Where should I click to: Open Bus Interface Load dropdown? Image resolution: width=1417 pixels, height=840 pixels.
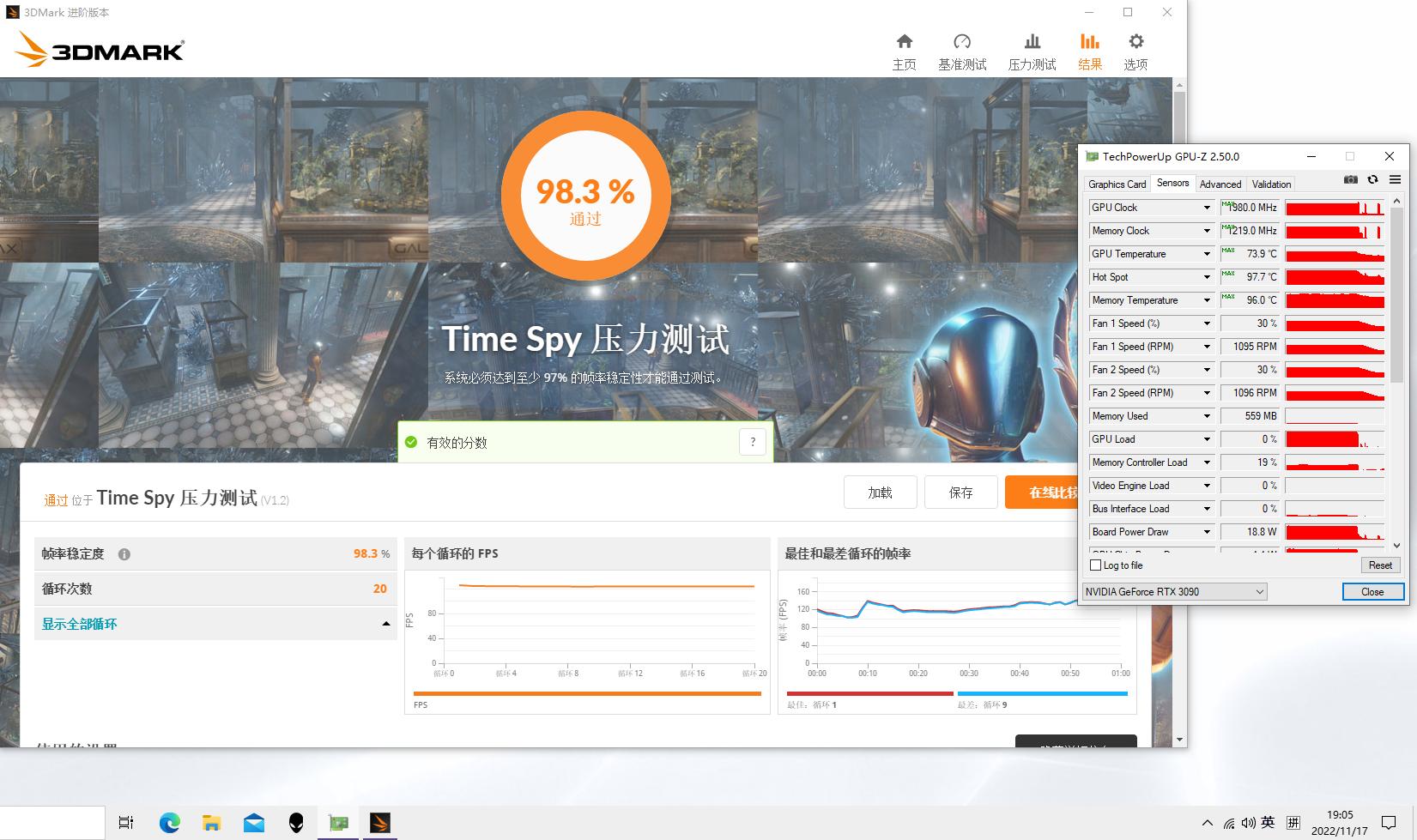click(1207, 509)
